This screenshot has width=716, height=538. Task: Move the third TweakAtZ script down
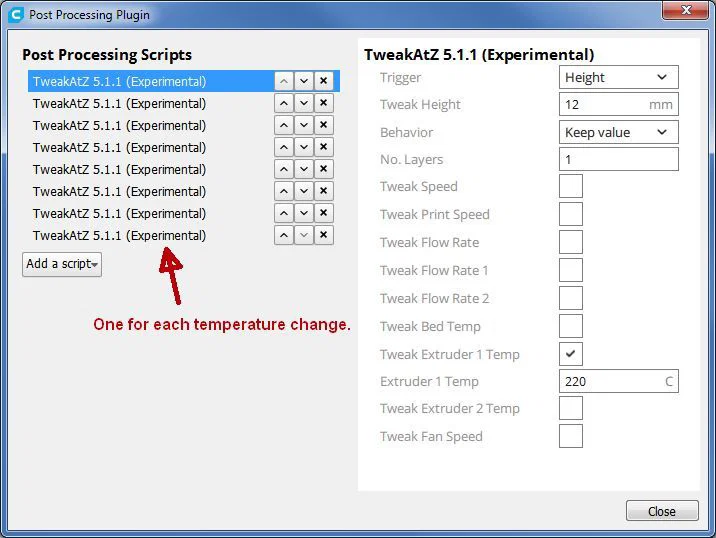[x=304, y=125]
